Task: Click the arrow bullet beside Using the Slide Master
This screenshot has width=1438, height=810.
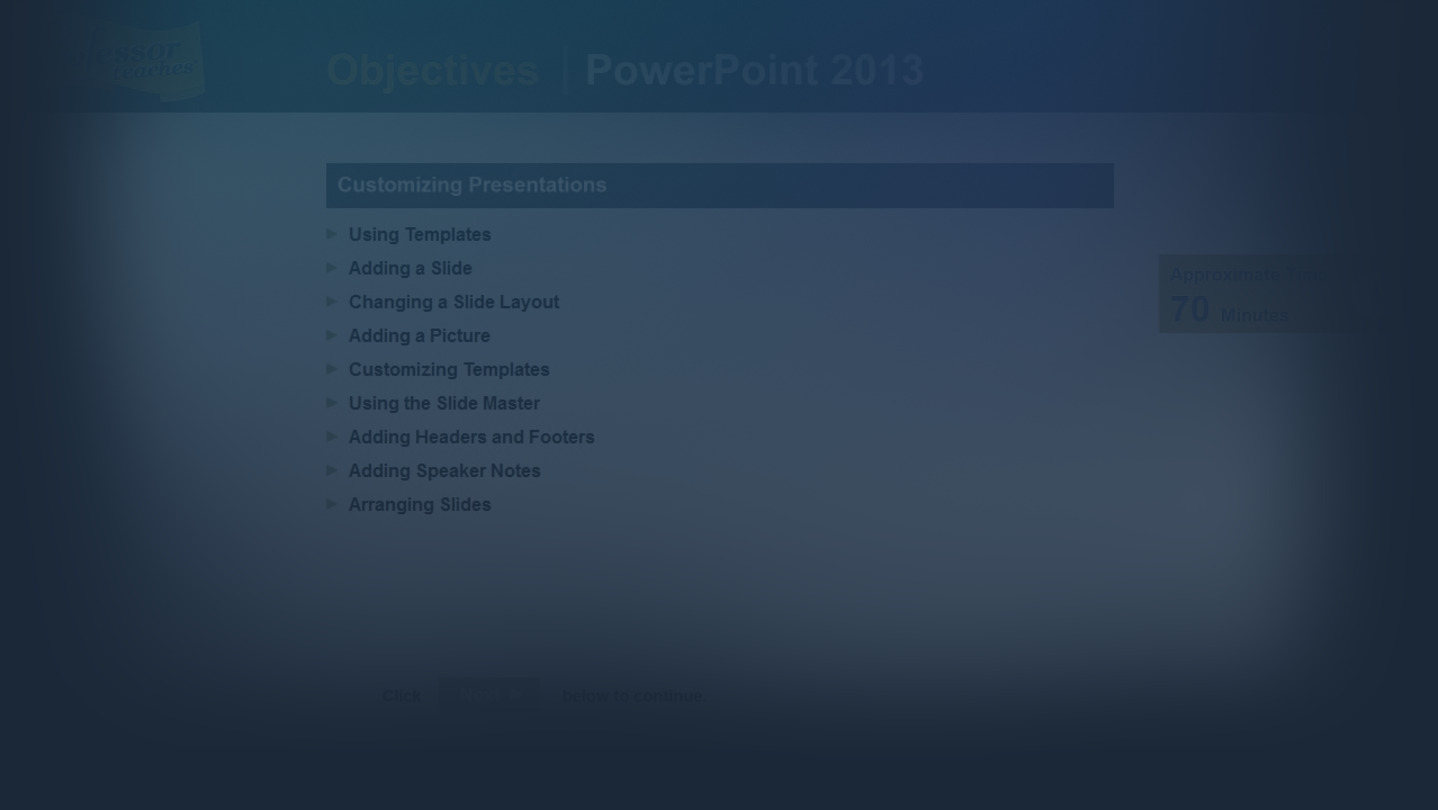Action: point(332,403)
